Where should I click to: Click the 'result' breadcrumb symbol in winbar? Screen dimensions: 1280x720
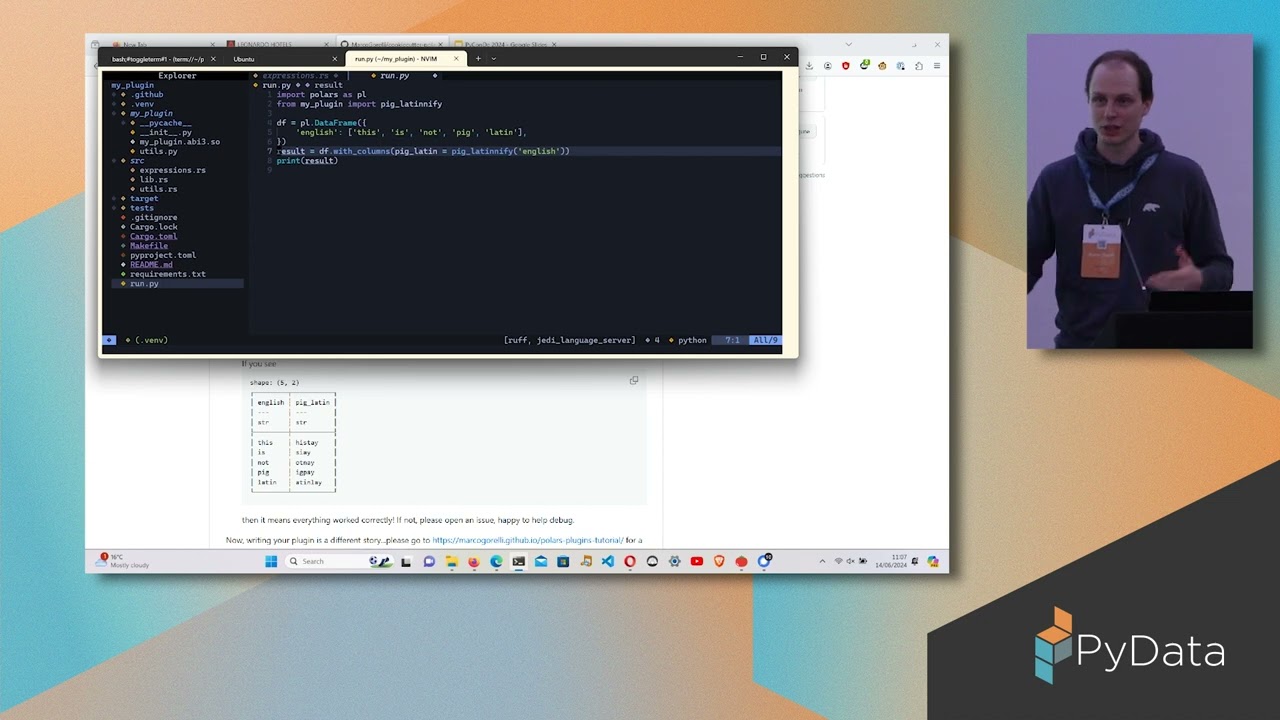click(x=328, y=85)
